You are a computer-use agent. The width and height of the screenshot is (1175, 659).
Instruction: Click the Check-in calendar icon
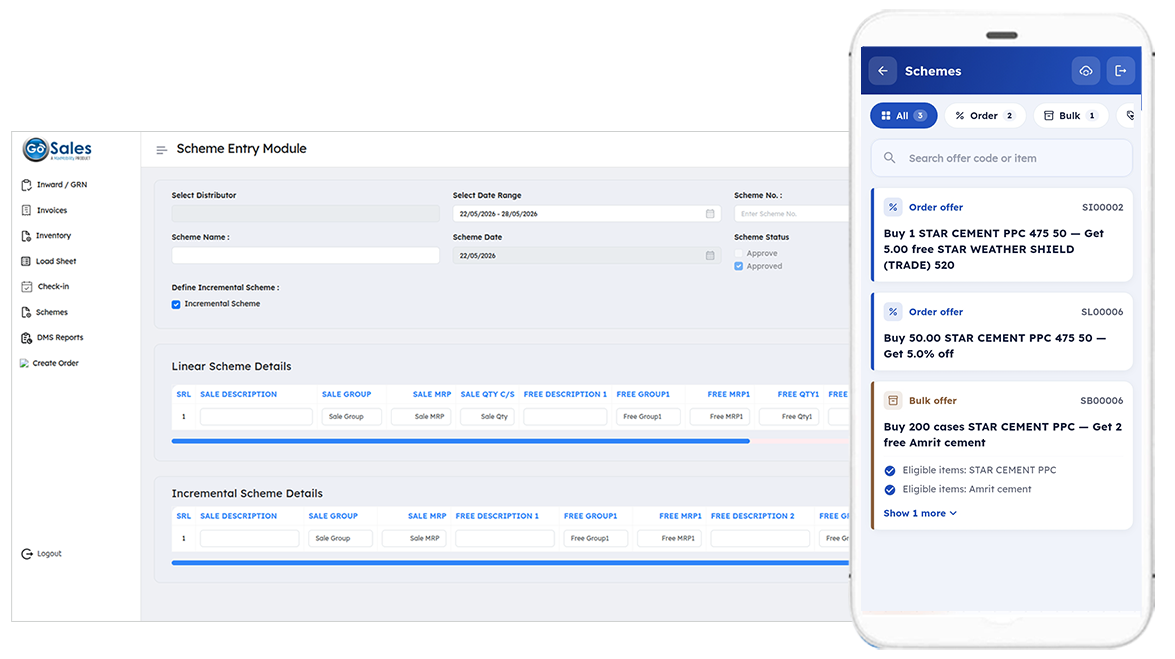[x=26, y=286]
